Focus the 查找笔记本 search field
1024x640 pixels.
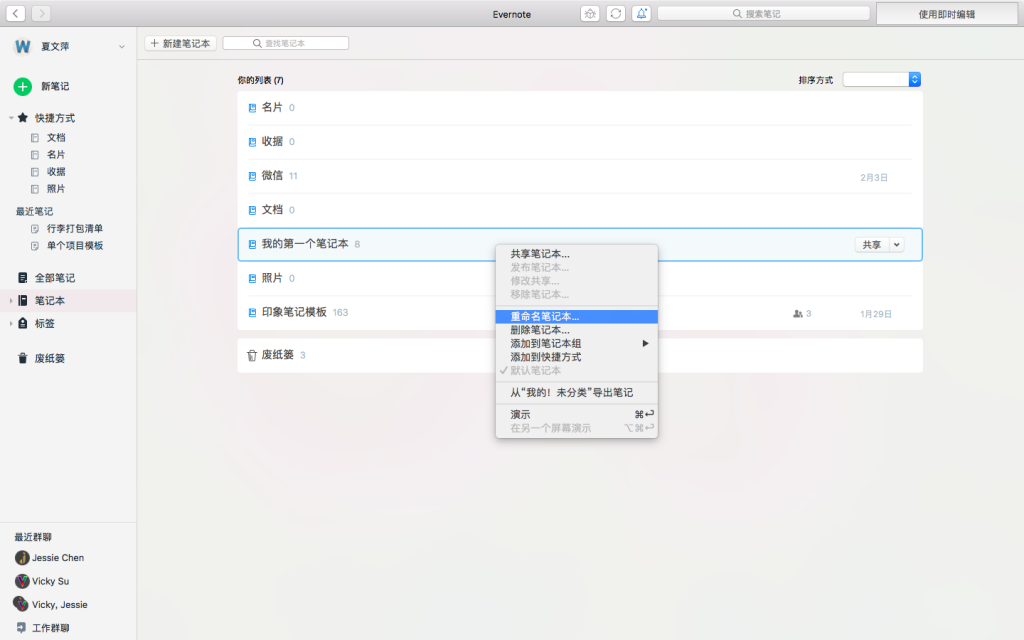(x=285, y=43)
